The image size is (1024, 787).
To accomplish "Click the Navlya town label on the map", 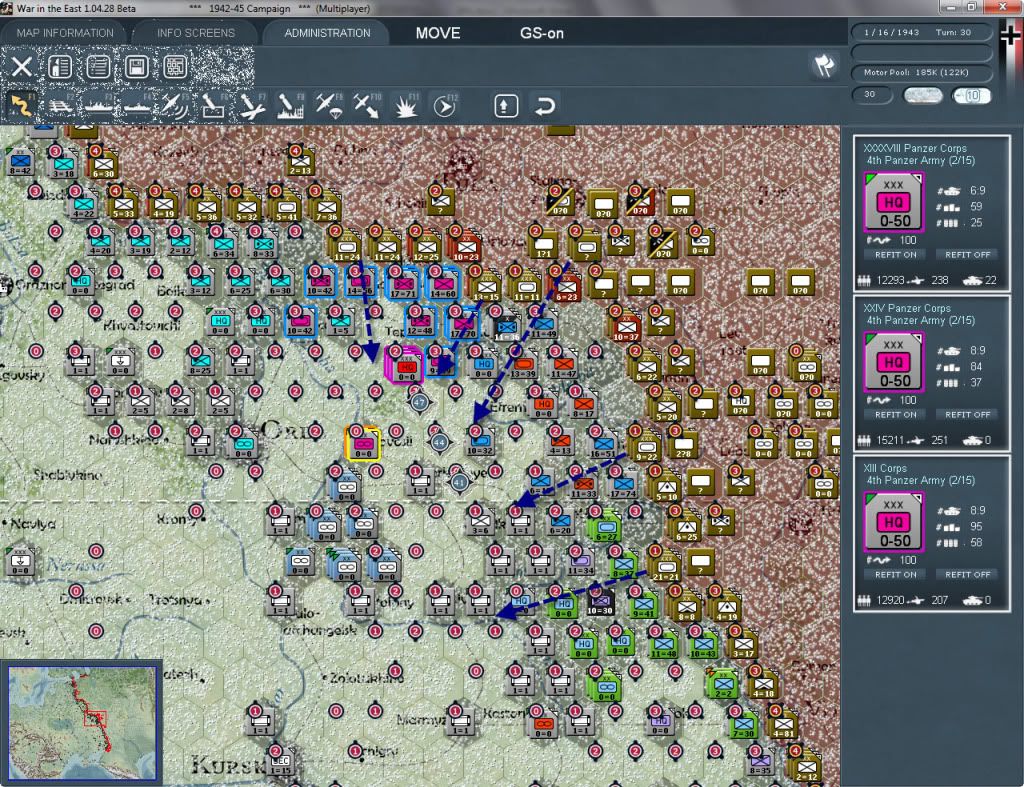I will [x=33, y=524].
